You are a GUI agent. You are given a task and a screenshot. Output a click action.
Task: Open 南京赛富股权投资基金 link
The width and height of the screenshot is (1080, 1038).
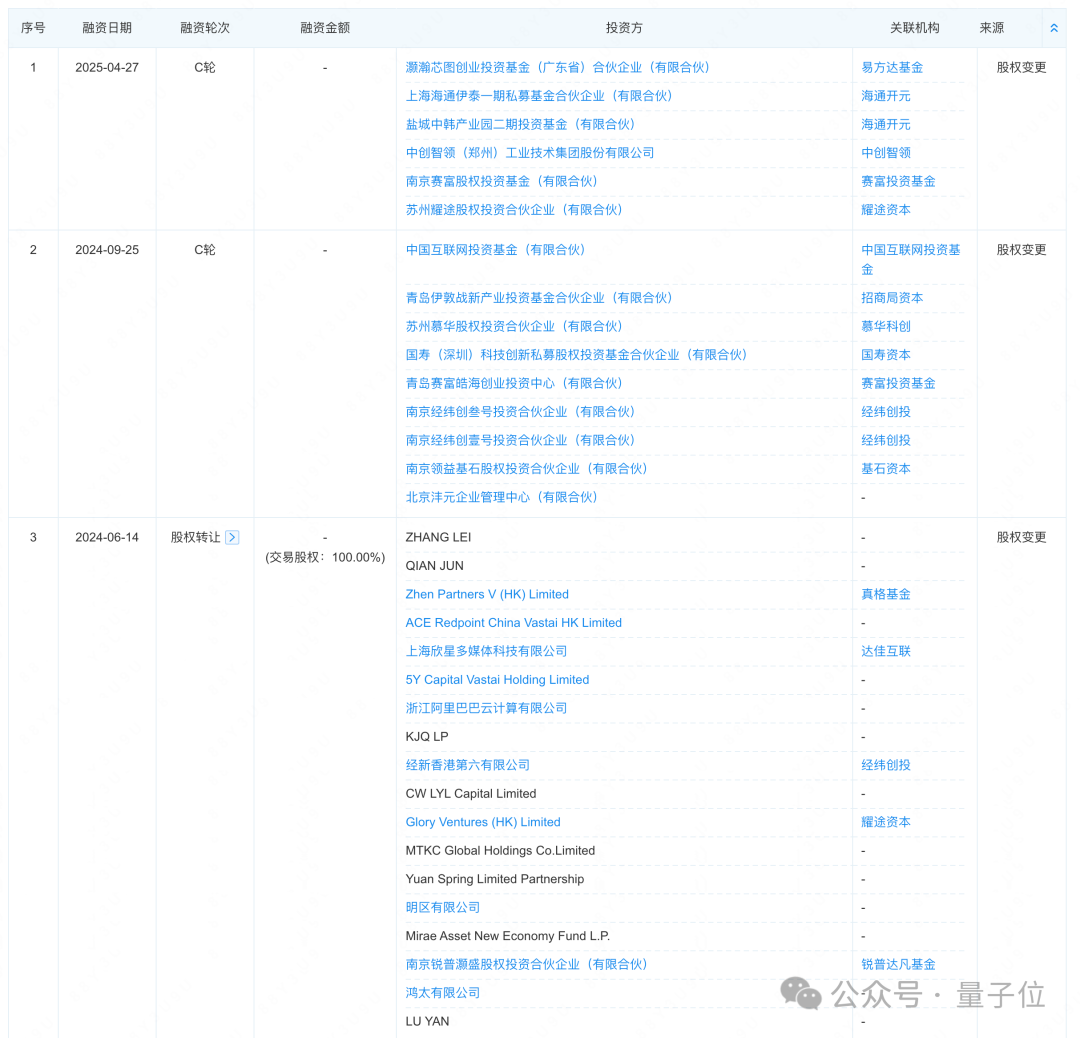click(501, 181)
